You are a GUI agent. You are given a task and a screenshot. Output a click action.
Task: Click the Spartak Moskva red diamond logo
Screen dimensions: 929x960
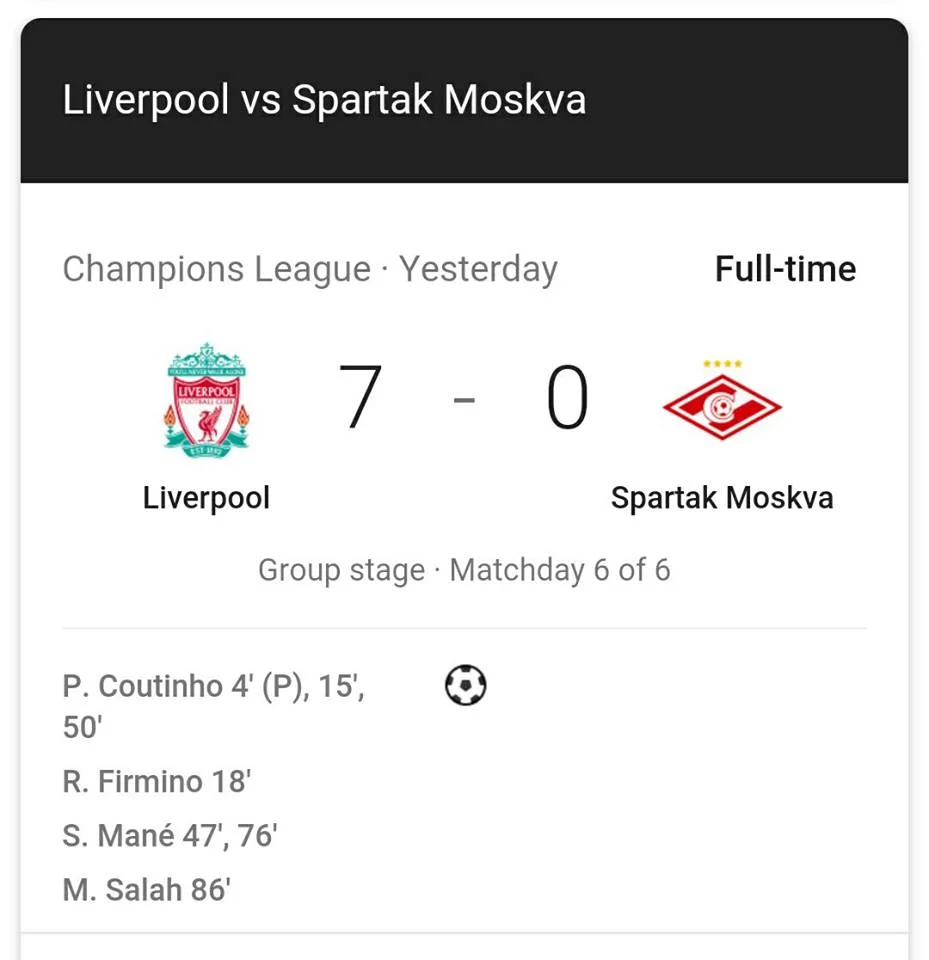pyautogui.click(x=721, y=408)
